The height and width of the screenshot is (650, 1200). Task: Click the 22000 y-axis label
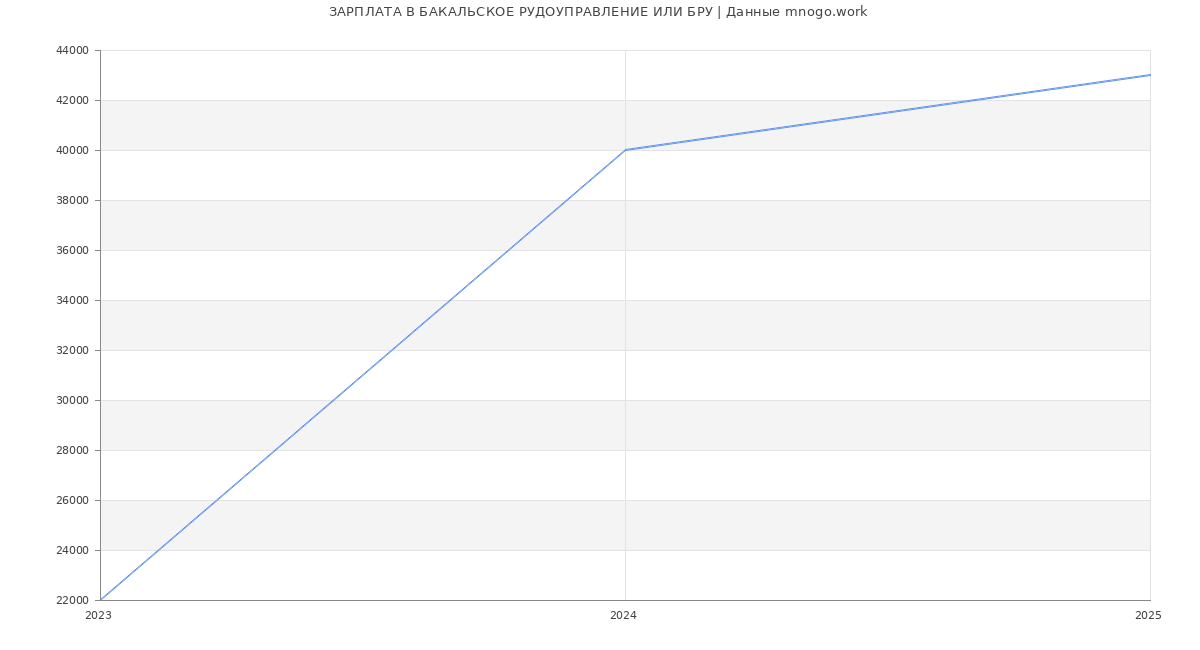(x=72, y=601)
